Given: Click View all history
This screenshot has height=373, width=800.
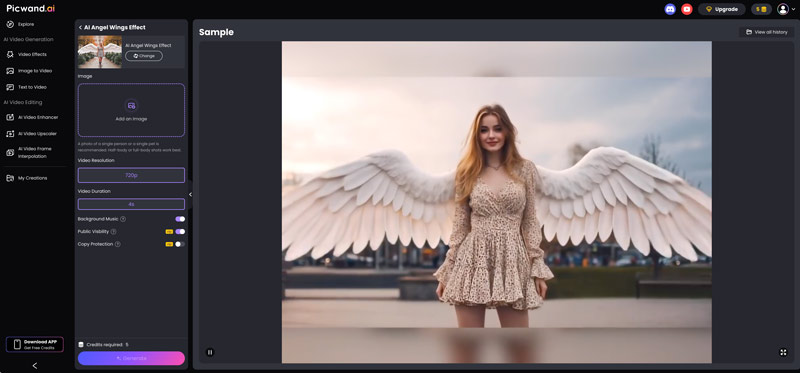Looking at the screenshot, I should click(x=766, y=32).
